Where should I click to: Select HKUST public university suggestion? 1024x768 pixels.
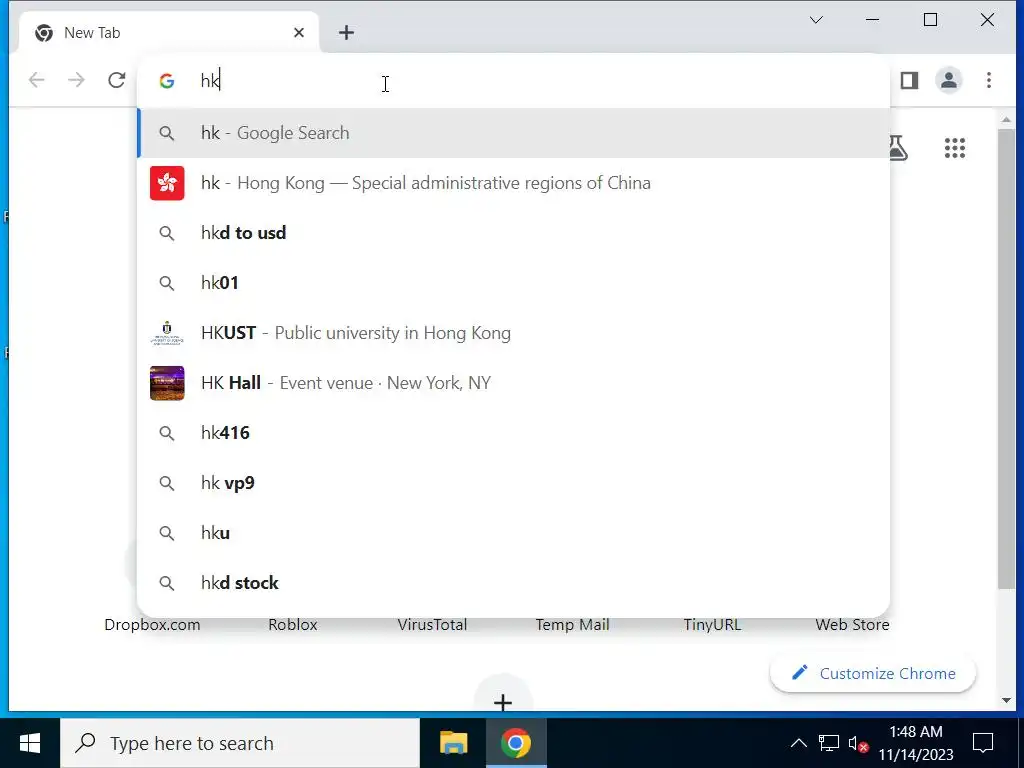click(513, 333)
